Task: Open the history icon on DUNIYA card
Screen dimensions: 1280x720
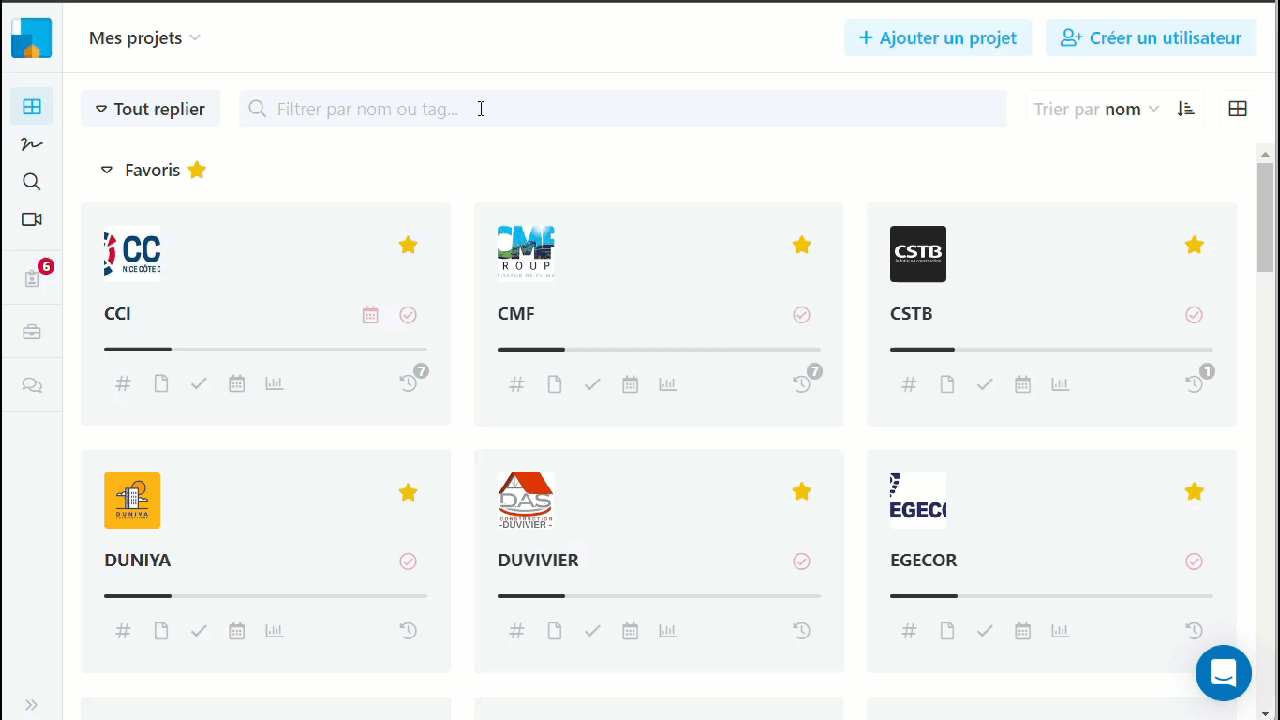Action: pyautogui.click(x=408, y=631)
